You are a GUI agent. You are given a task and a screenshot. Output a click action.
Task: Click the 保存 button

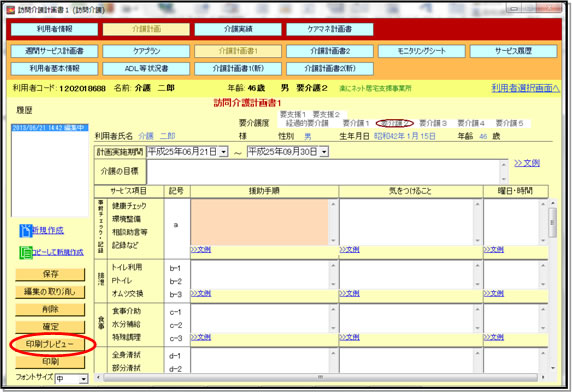(x=50, y=274)
